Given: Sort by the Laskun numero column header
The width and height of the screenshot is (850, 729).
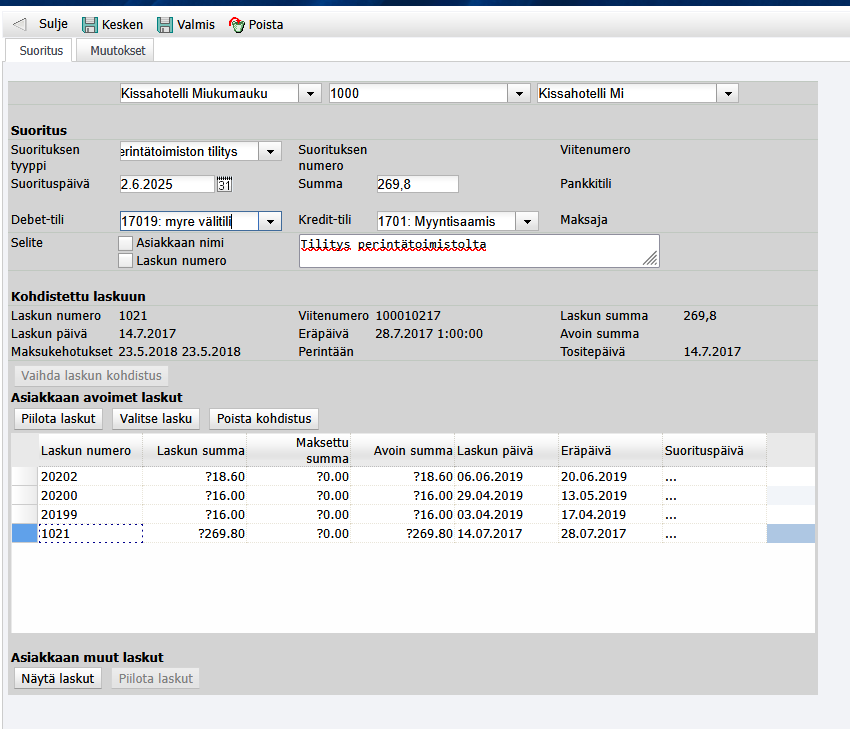Looking at the screenshot, I should [x=90, y=450].
